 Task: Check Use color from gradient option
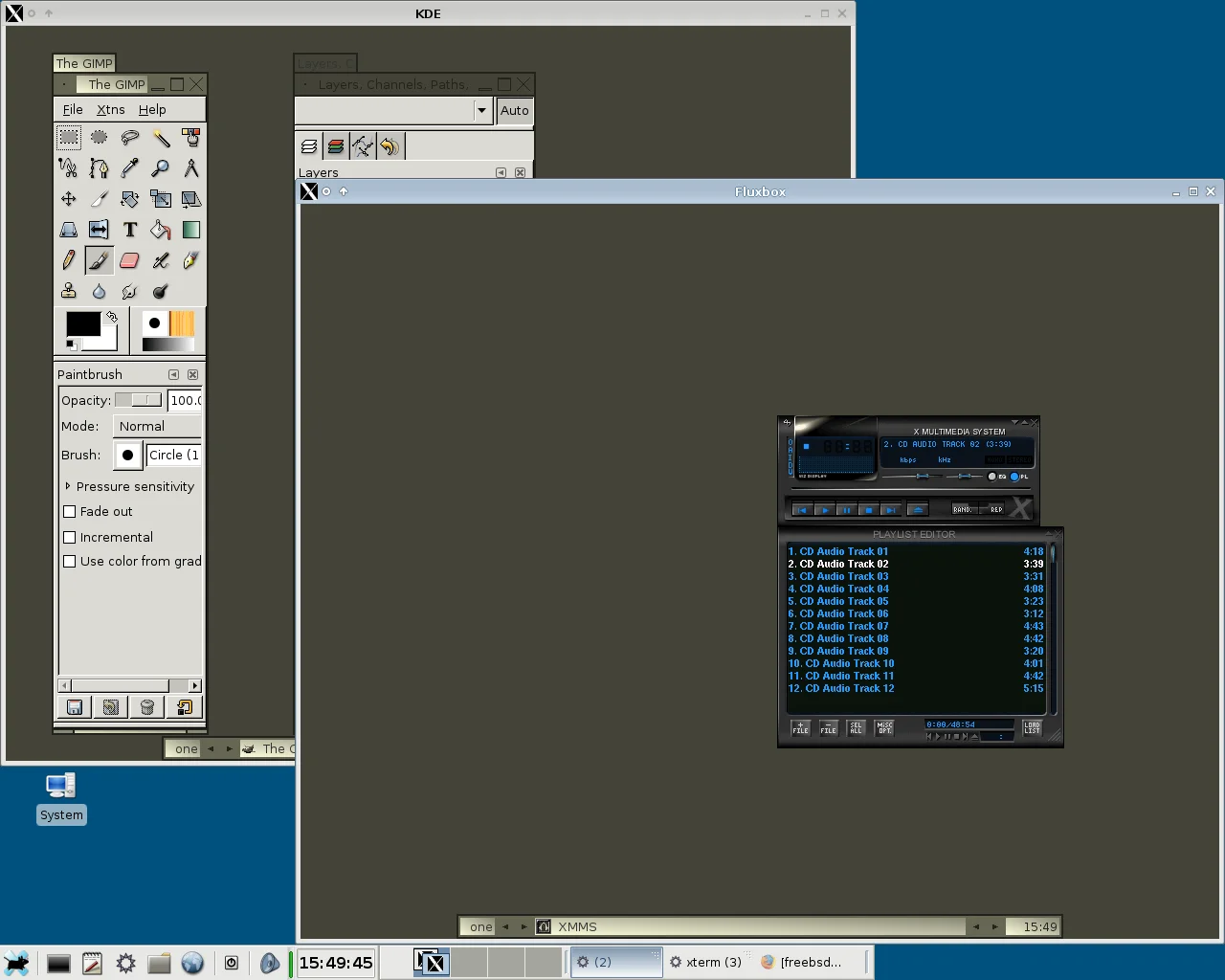click(69, 562)
